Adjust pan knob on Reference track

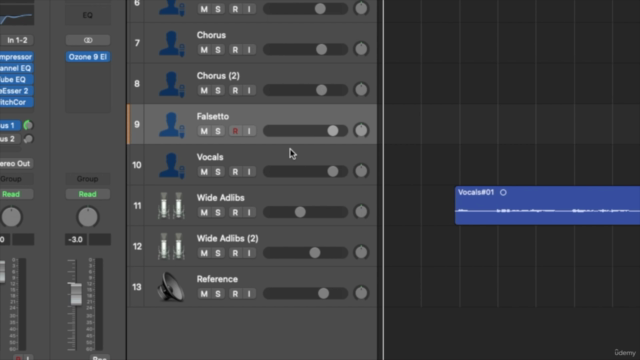pyautogui.click(x=361, y=293)
